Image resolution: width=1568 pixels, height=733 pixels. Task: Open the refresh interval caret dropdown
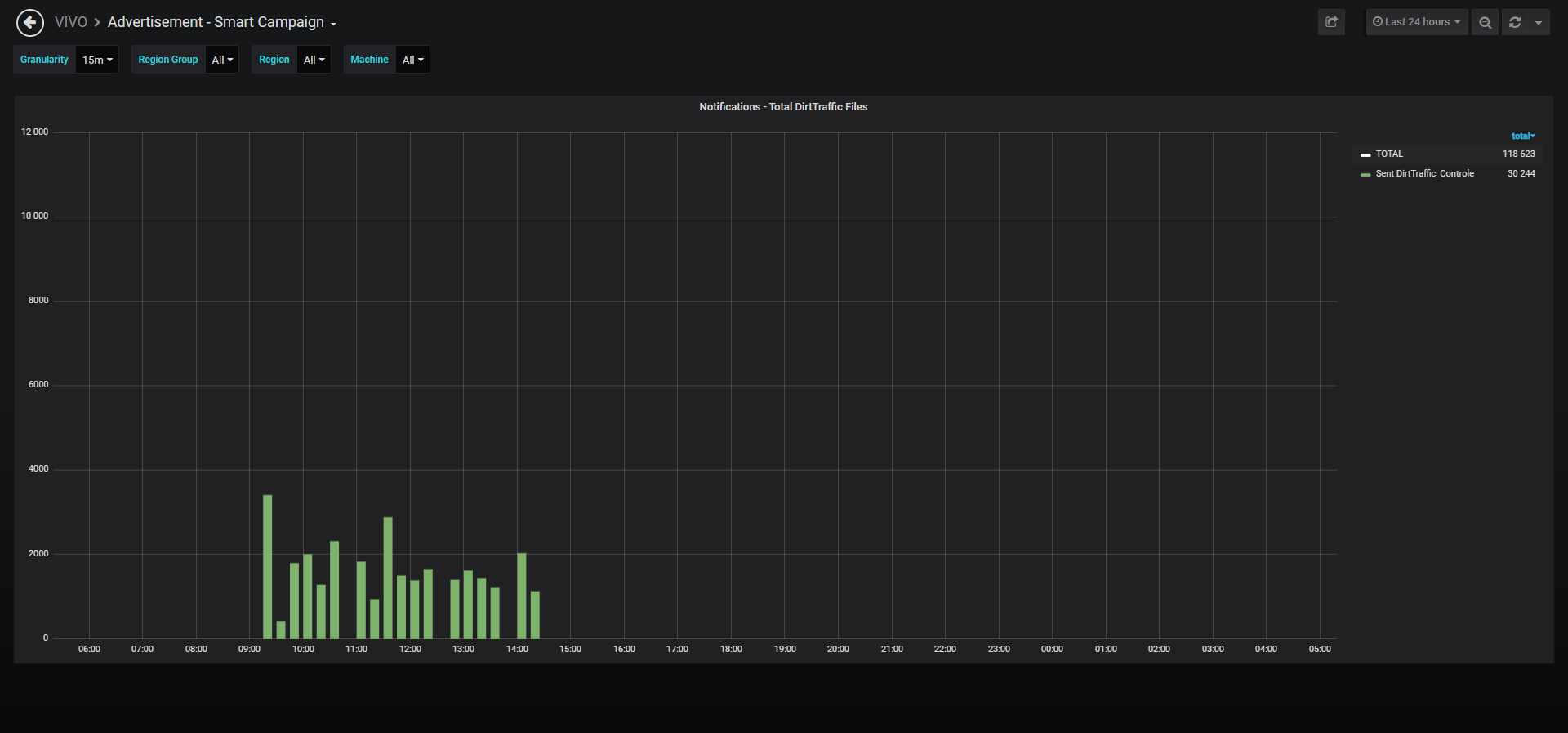[x=1539, y=22]
